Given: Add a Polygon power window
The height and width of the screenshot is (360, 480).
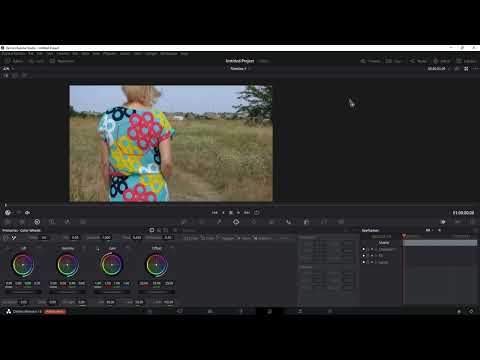Looking at the screenshot, I should [x=226, y=238].
